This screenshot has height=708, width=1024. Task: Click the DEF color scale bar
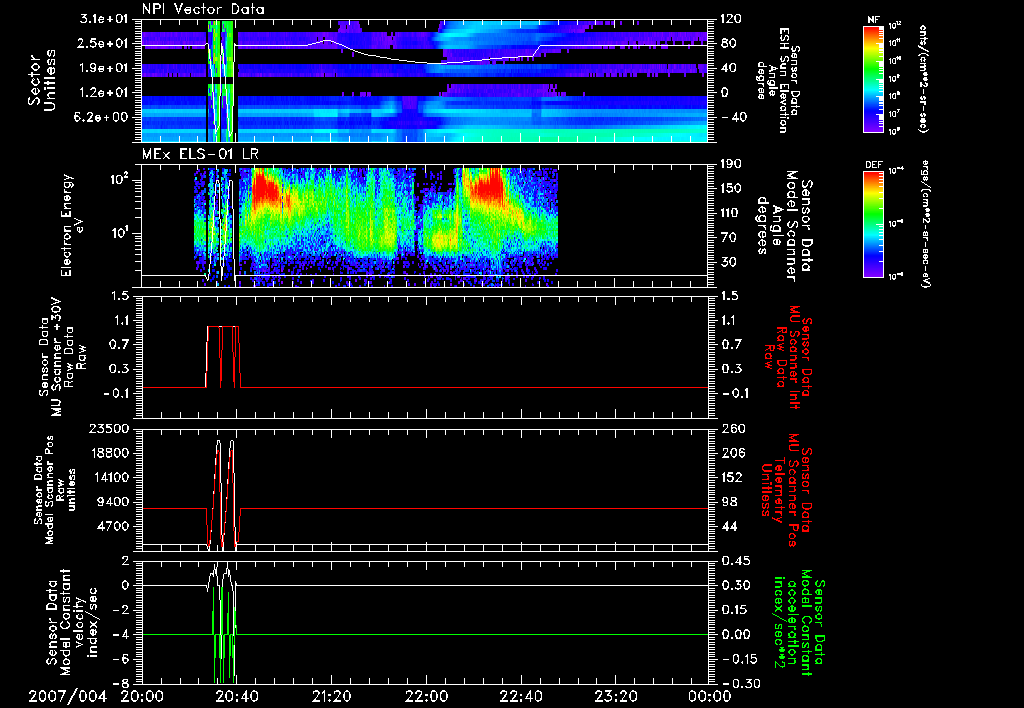[874, 224]
